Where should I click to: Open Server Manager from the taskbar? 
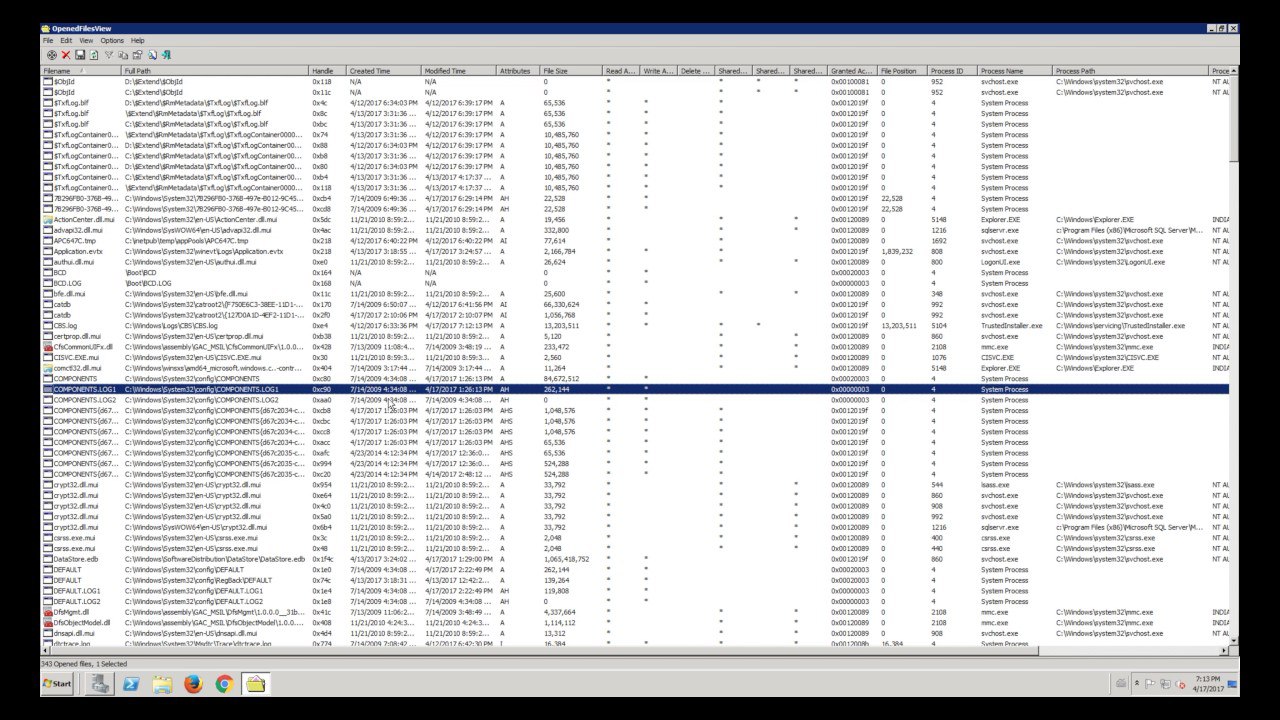pyautogui.click(x=100, y=684)
